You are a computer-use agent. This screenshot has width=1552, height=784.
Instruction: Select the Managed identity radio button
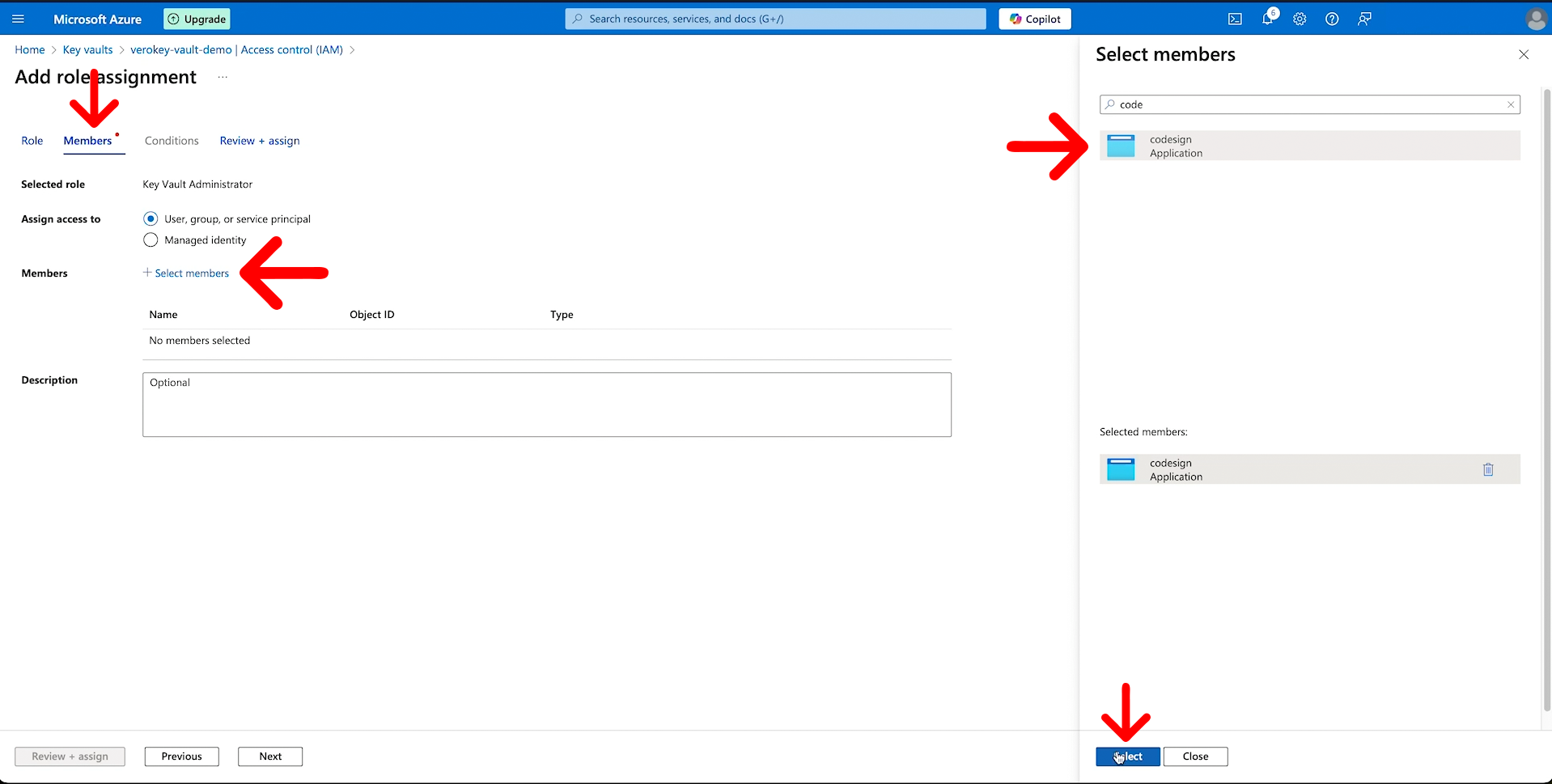151,239
